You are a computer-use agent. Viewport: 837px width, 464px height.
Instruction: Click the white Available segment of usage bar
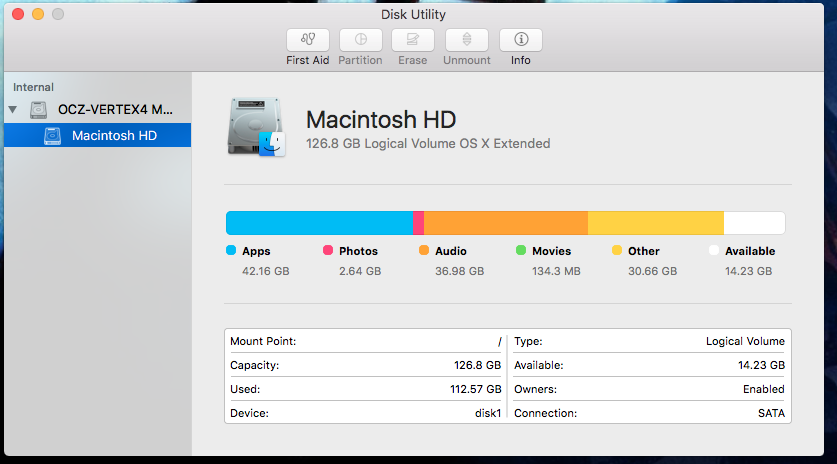[x=754, y=223]
